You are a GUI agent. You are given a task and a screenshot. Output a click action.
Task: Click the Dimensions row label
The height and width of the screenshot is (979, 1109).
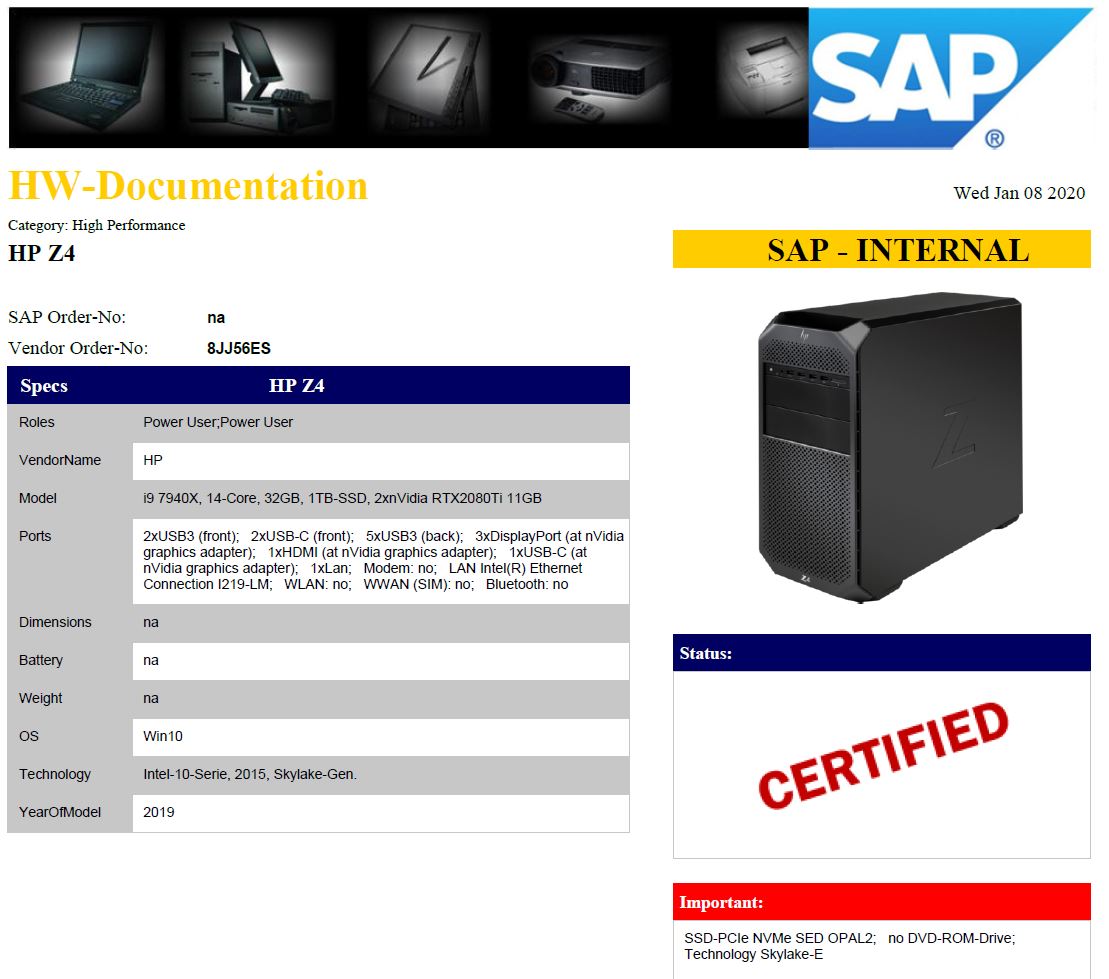(x=55, y=622)
